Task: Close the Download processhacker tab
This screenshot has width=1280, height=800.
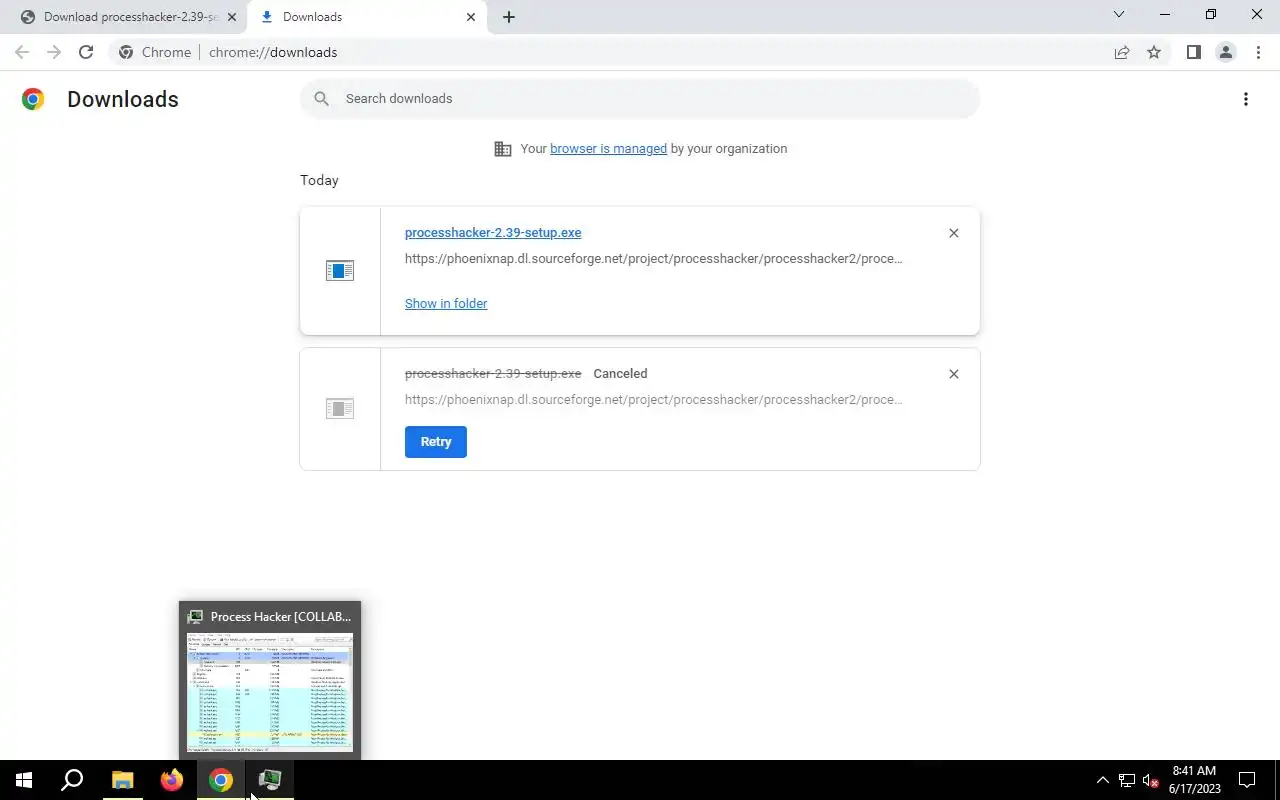Action: coord(232,17)
